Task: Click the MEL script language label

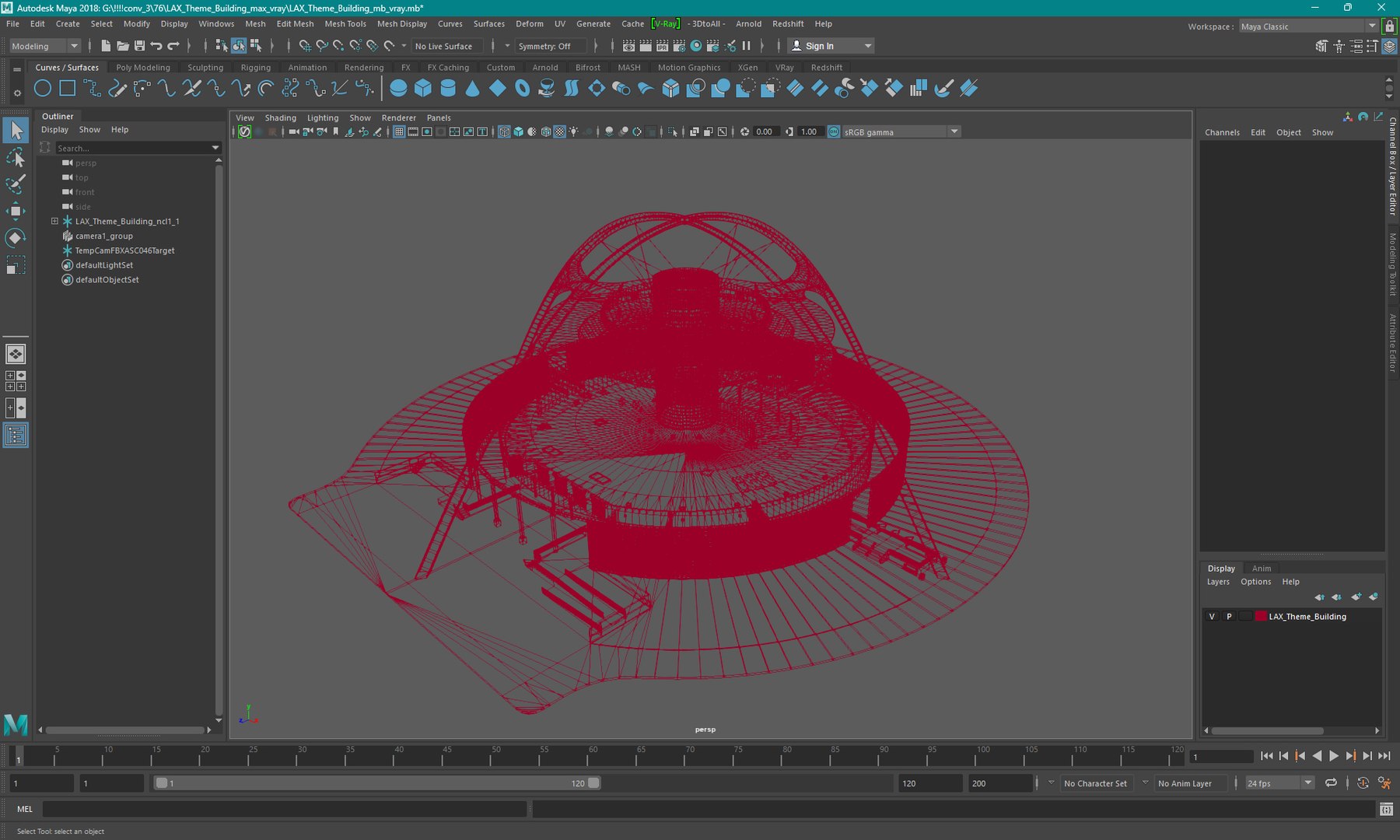Action: 25,809
